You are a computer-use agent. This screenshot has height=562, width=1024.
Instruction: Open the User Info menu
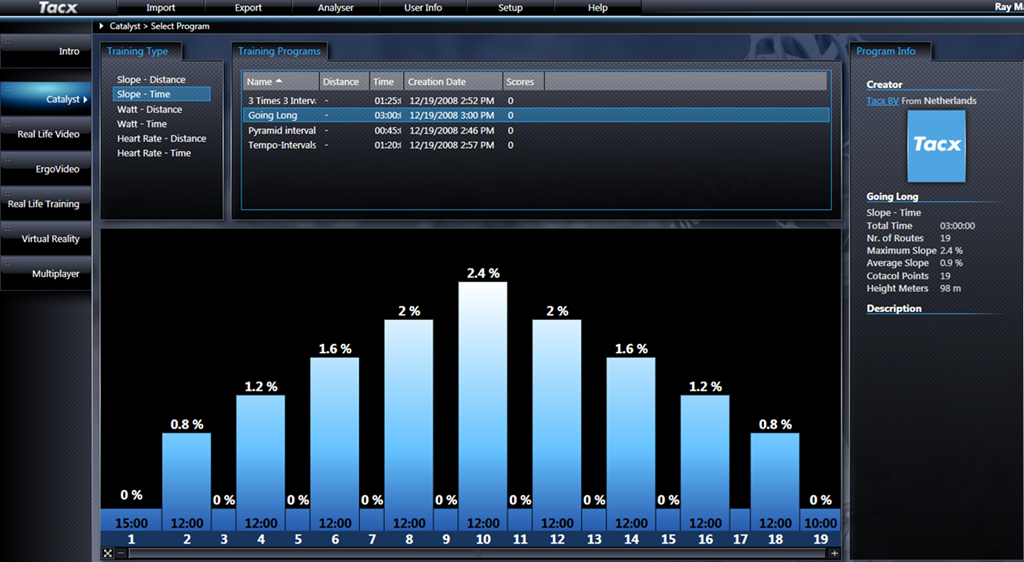click(423, 8)
